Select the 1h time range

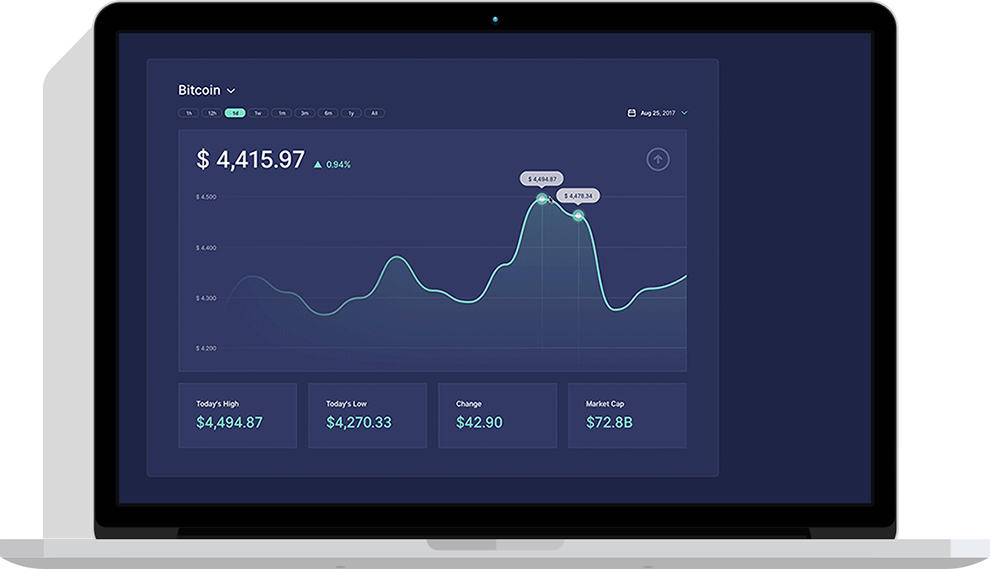click(188, 113)
